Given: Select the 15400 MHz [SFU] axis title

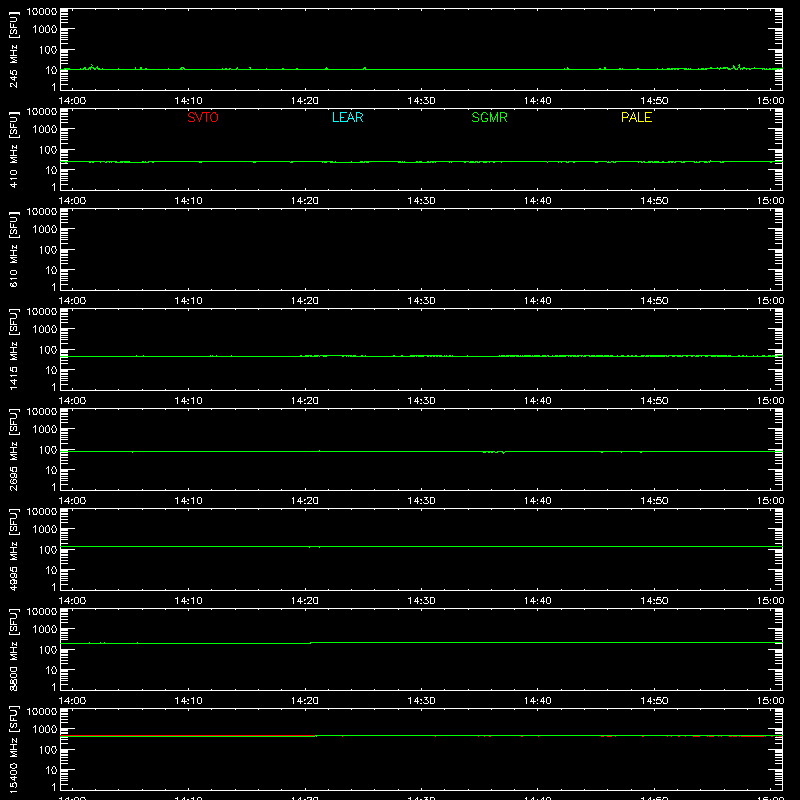Looking at the screenshot, I should coord(13,749).
